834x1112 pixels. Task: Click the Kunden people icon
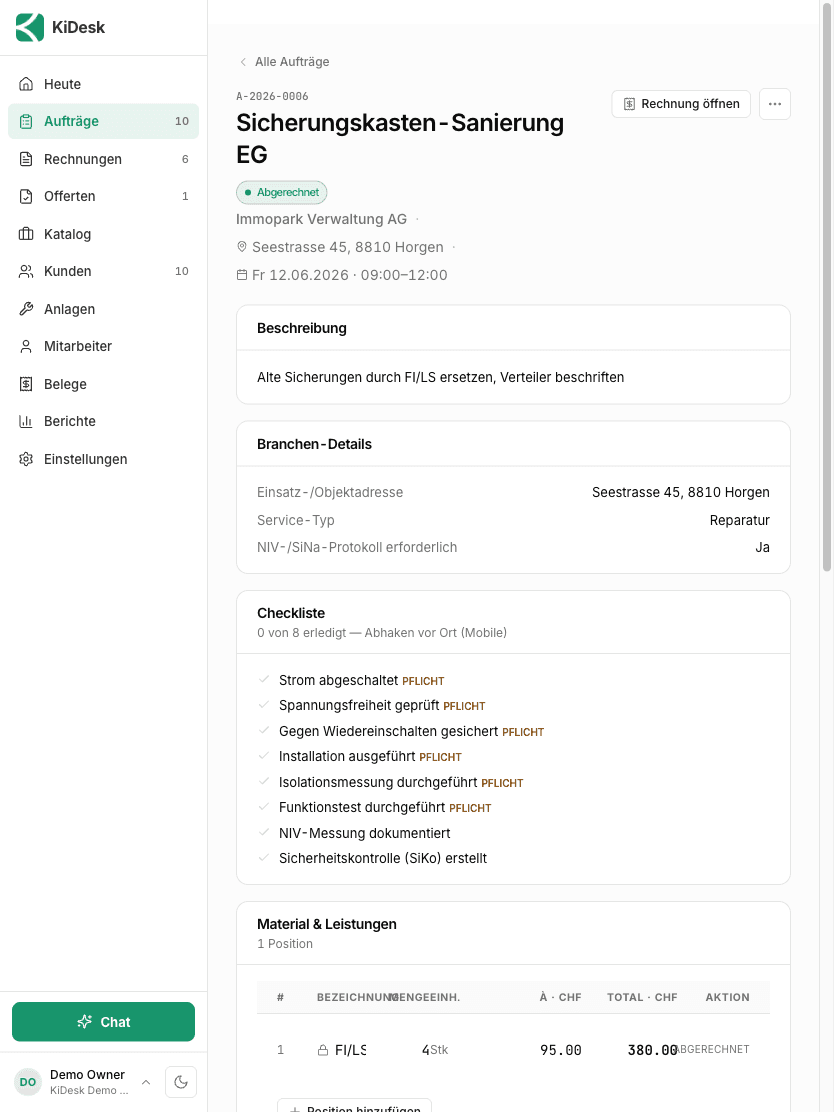click(26, 271)
